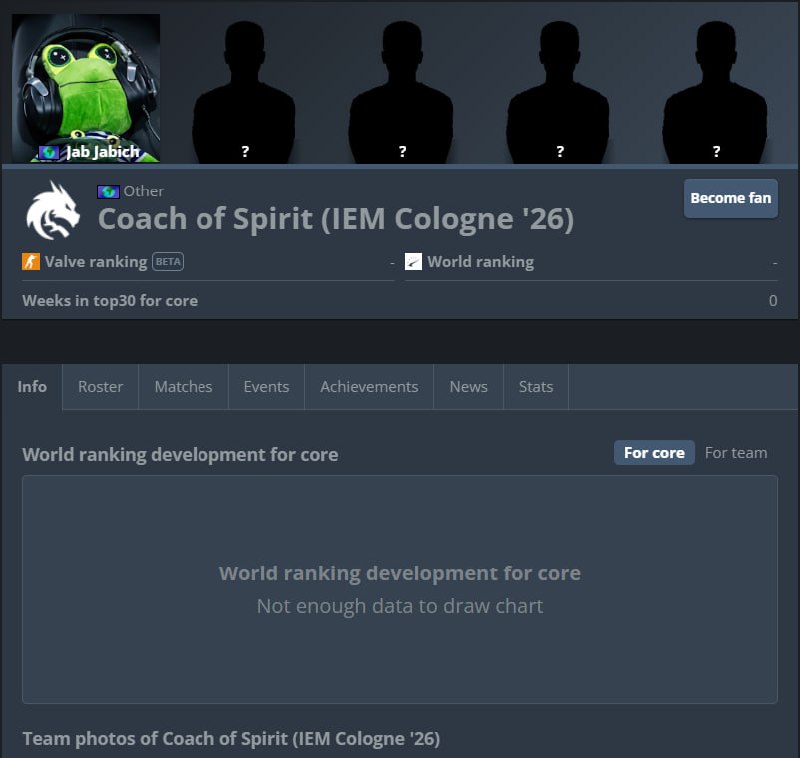Image resolution: width=800 pixels, height=758 pixels.
Task: Click the Other region flag icon
Action: click(x=108, y=192)
